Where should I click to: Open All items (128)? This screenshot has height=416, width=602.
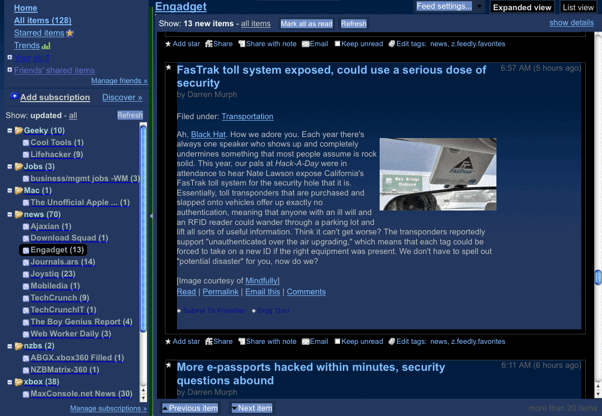point(43,20)
